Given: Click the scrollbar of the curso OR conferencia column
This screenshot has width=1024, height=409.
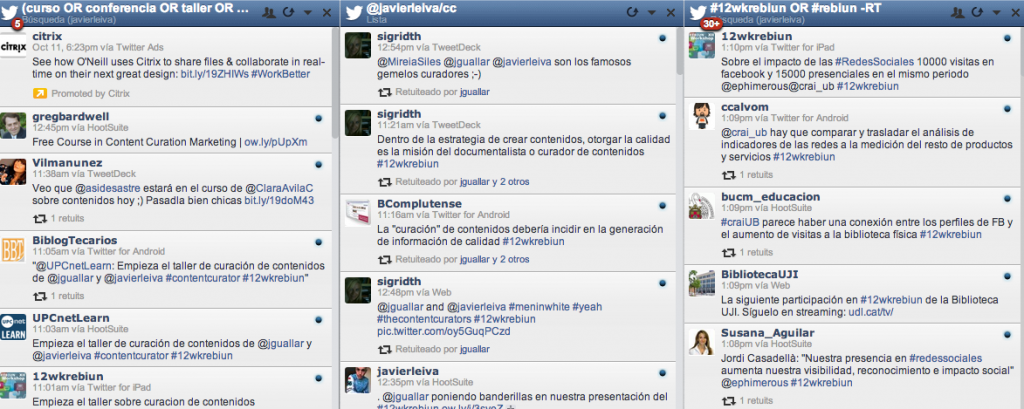Looking at the screenshot, I should click(x=336, y=85).
